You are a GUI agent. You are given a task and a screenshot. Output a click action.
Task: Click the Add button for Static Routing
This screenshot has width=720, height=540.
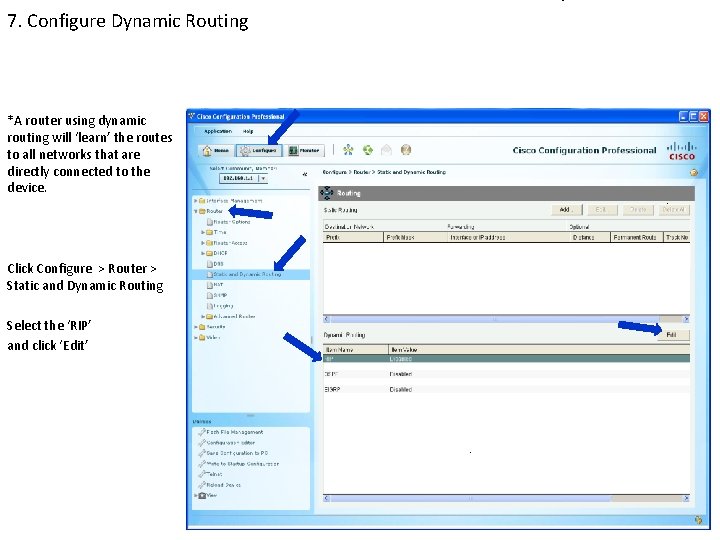tap(567, 210)
